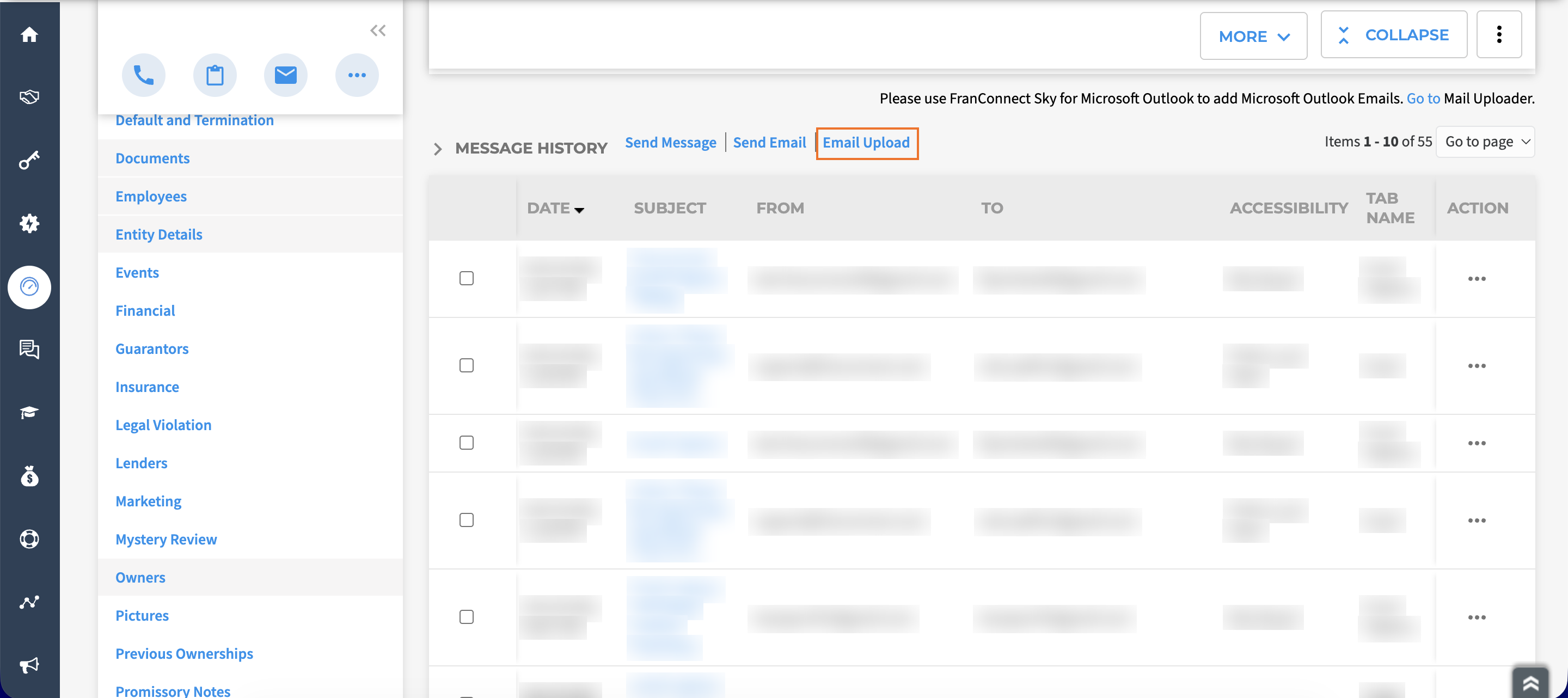1568x698 pixels.
Task: Click the phone call icon
Action: point(144,75)
